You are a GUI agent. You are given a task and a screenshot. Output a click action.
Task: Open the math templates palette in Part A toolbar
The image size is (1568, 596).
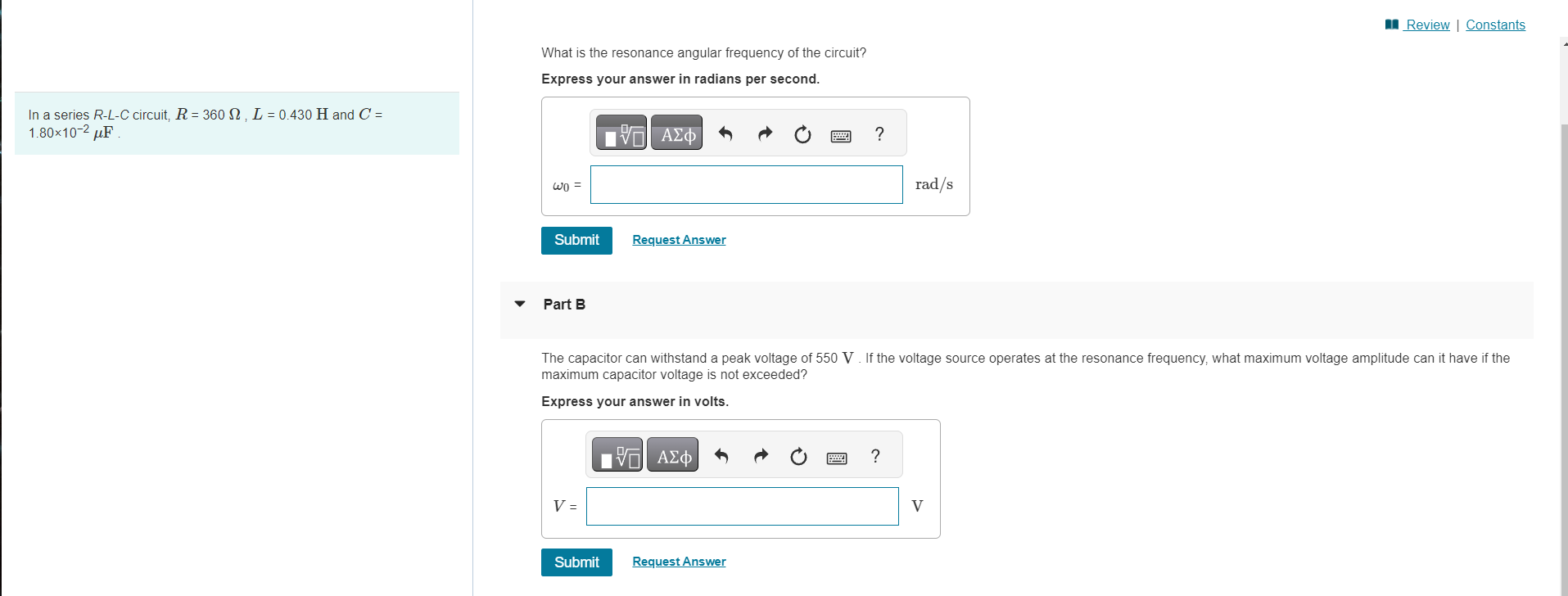point(620,133)
